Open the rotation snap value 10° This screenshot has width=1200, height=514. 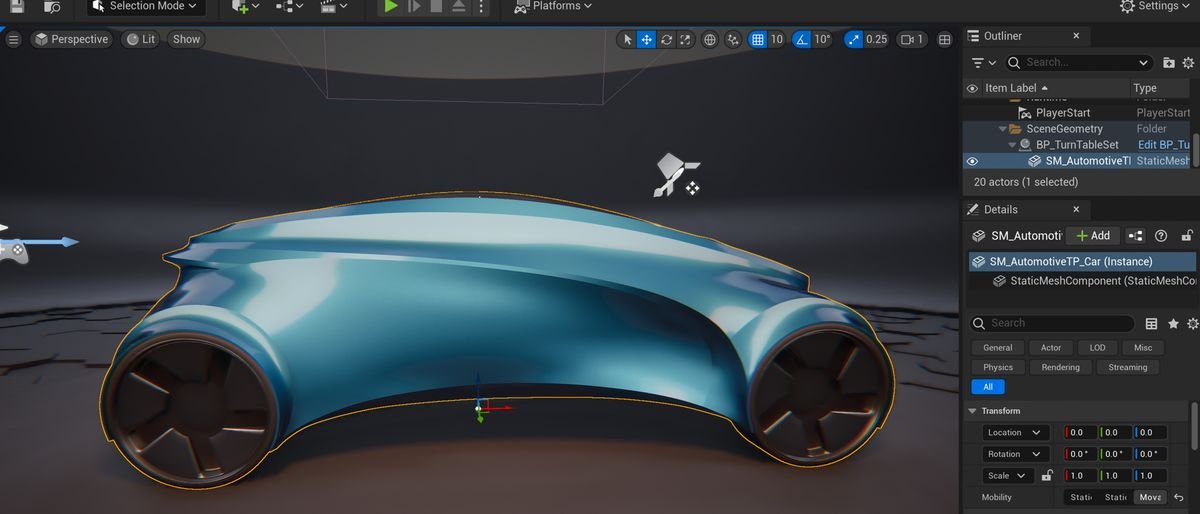point(822,40)
